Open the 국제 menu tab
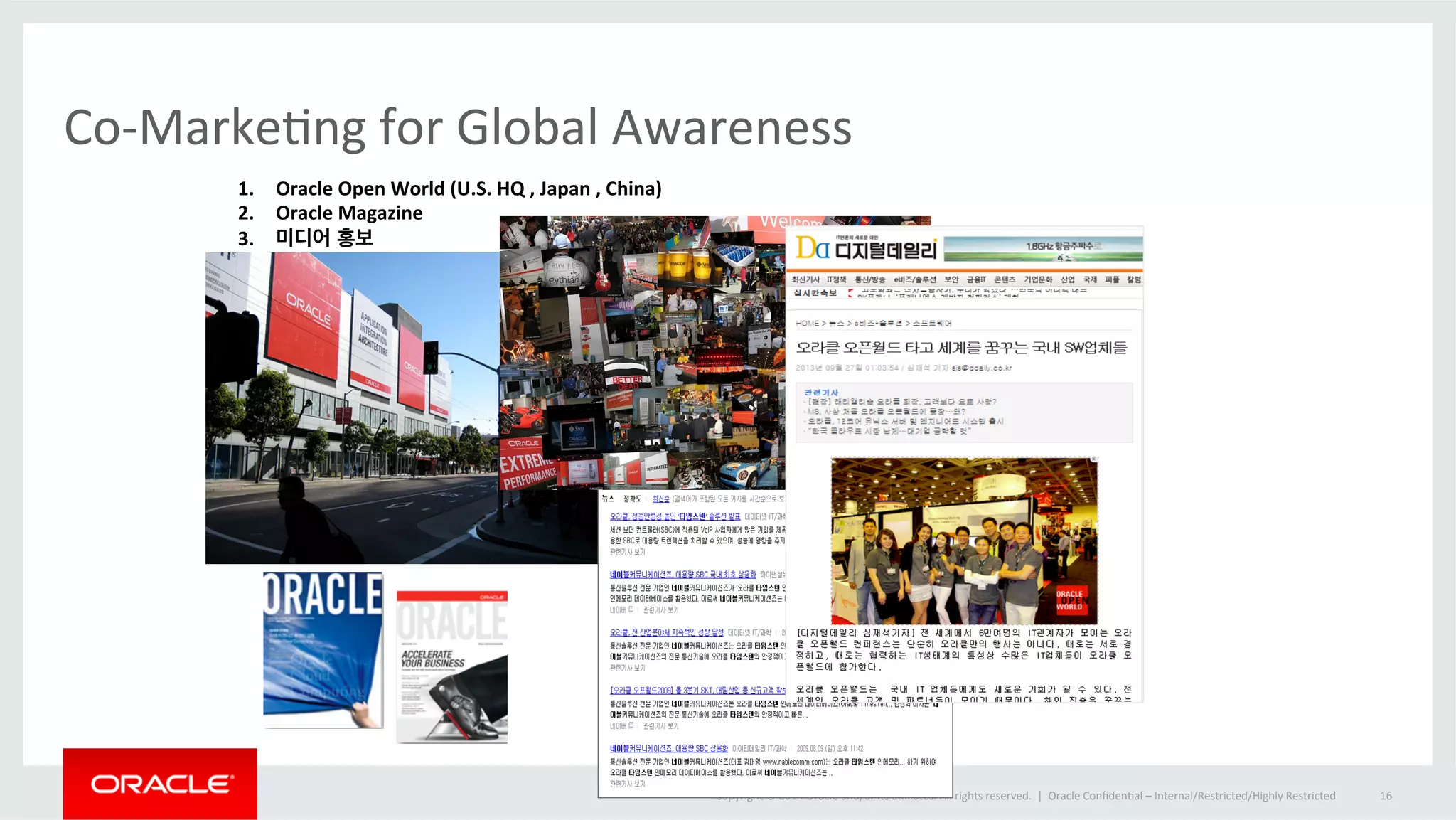Screen dimensions: 1456x820 [x=1090, y=279]
